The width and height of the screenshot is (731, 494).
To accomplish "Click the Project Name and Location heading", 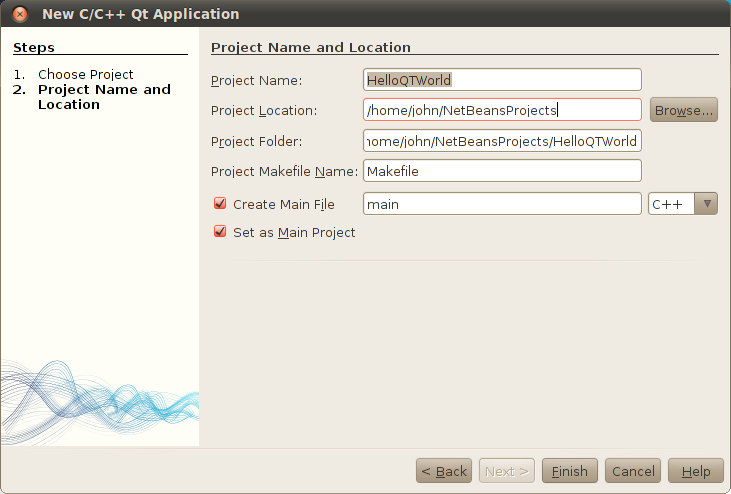I will [311, 47].
